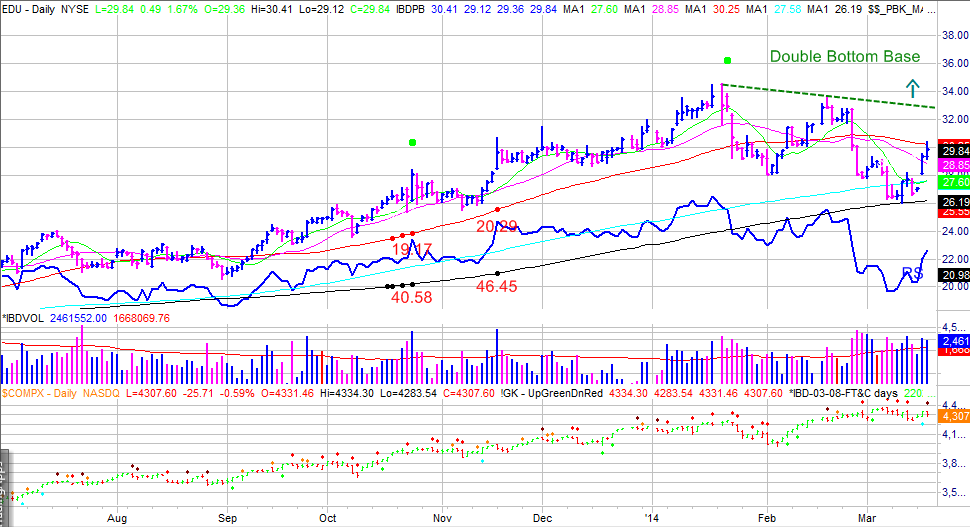This screenshot has width=970, height=527.
Task: Click the red MA1 30.25 header value
Action: pyautogui.click(x=726, y=9)
